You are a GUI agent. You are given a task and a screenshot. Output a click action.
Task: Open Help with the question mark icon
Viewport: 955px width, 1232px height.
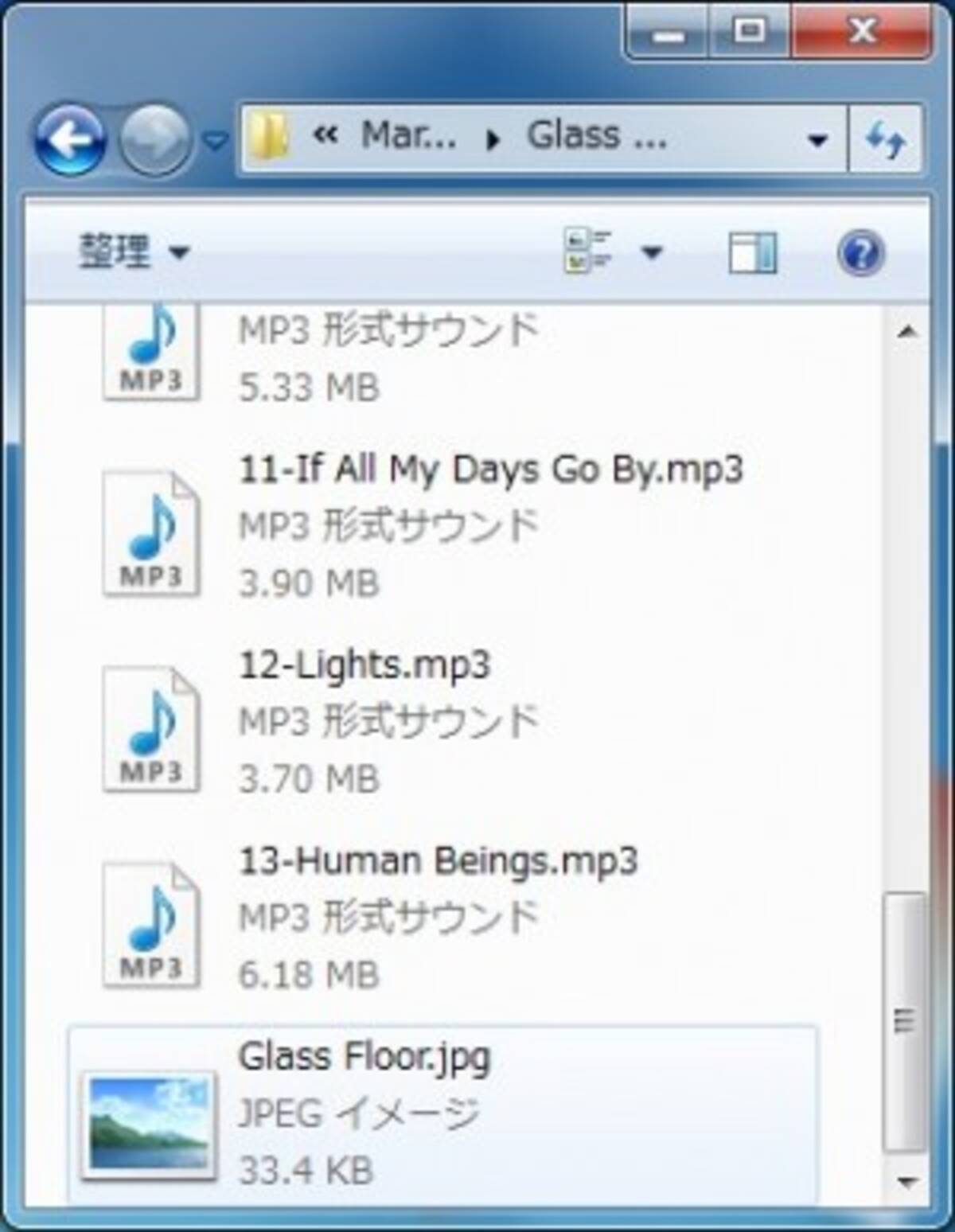tap(860, 253)
